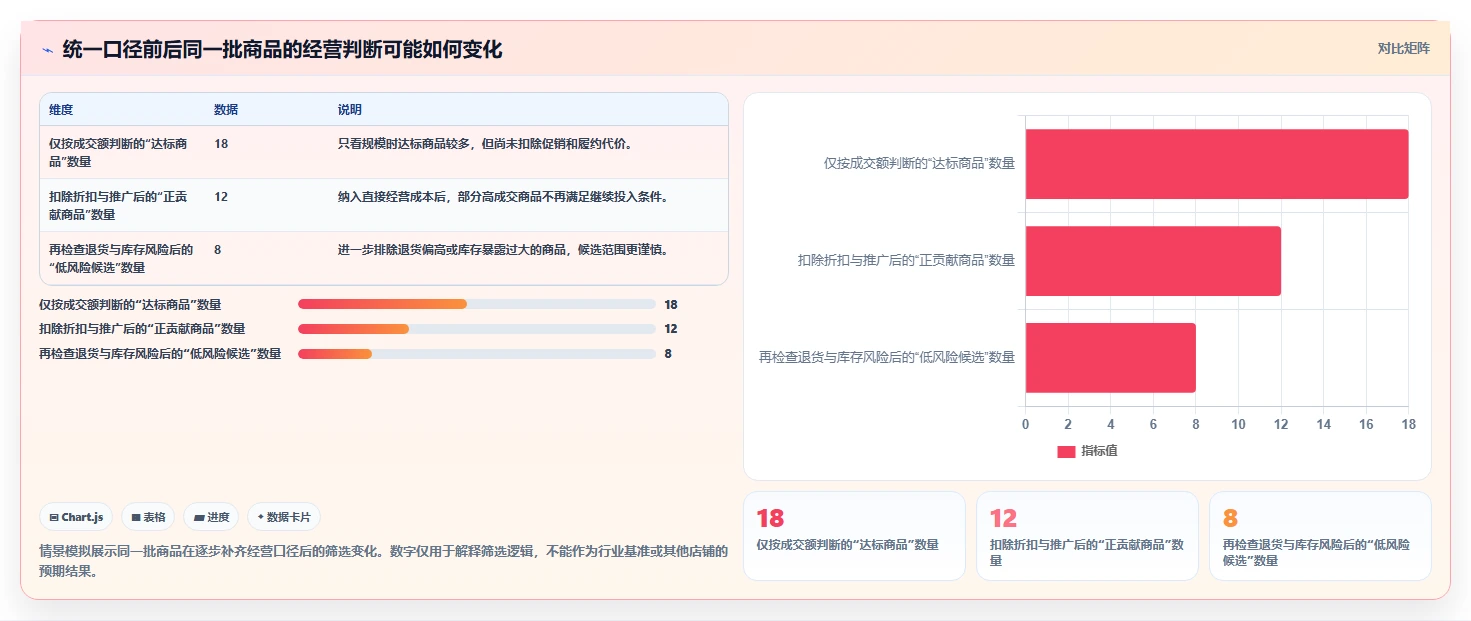Click table row name 仅按成交额判断的“达标商品”数量
1471x621 pixels.
coord(118,152)
